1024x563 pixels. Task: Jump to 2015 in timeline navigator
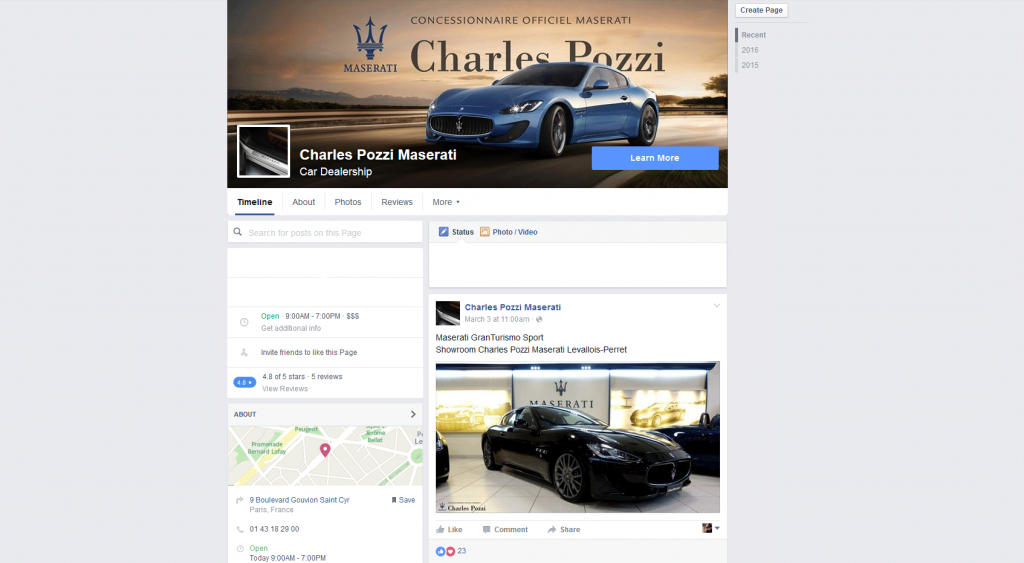pyautogui.click(x=750, y=65)
